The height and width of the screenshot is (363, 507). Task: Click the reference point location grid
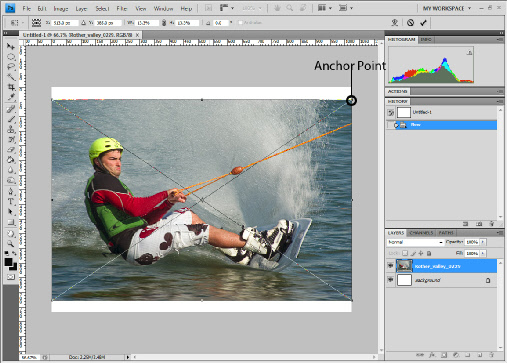36,23
